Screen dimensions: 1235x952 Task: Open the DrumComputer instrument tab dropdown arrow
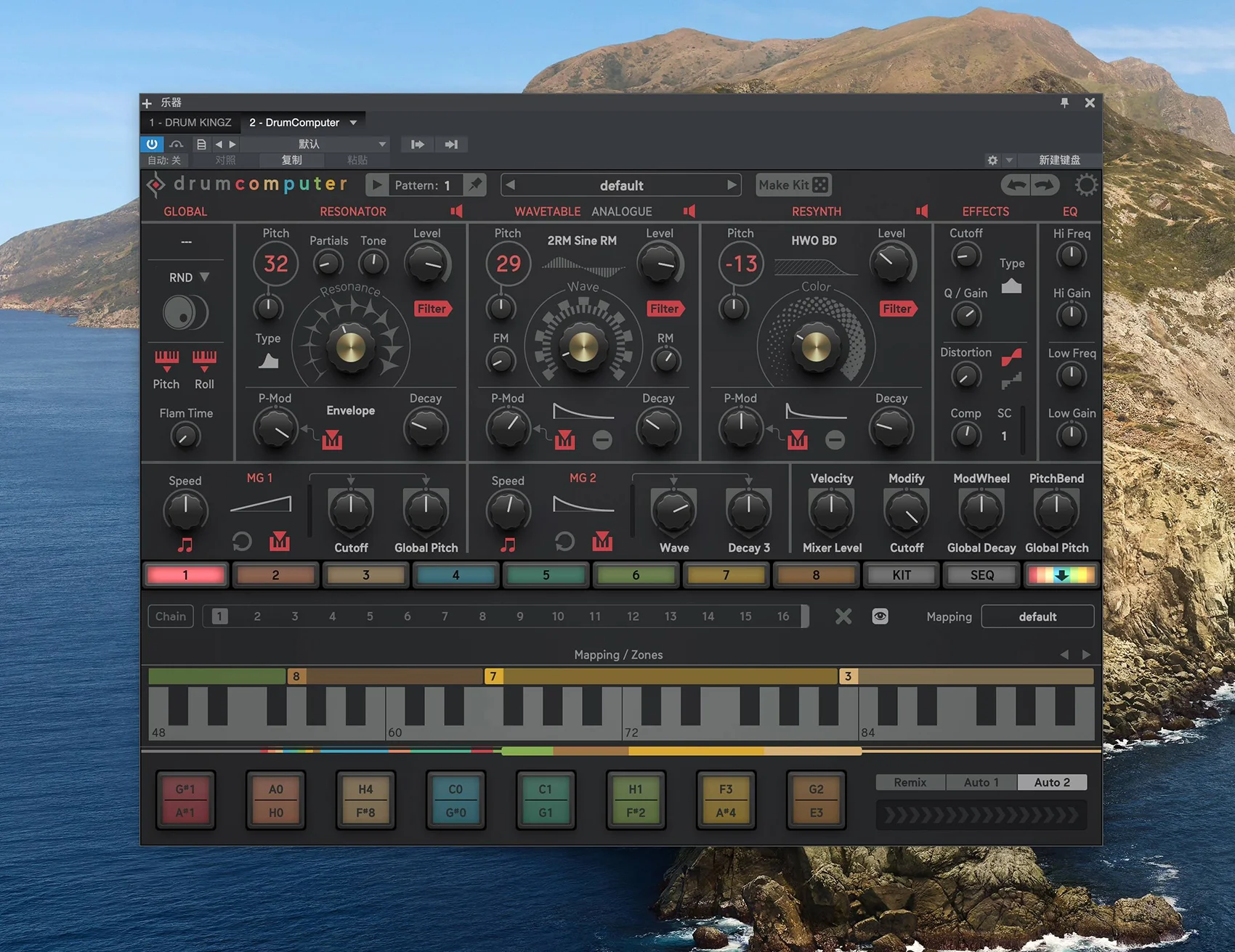click(x=354, y=122)
